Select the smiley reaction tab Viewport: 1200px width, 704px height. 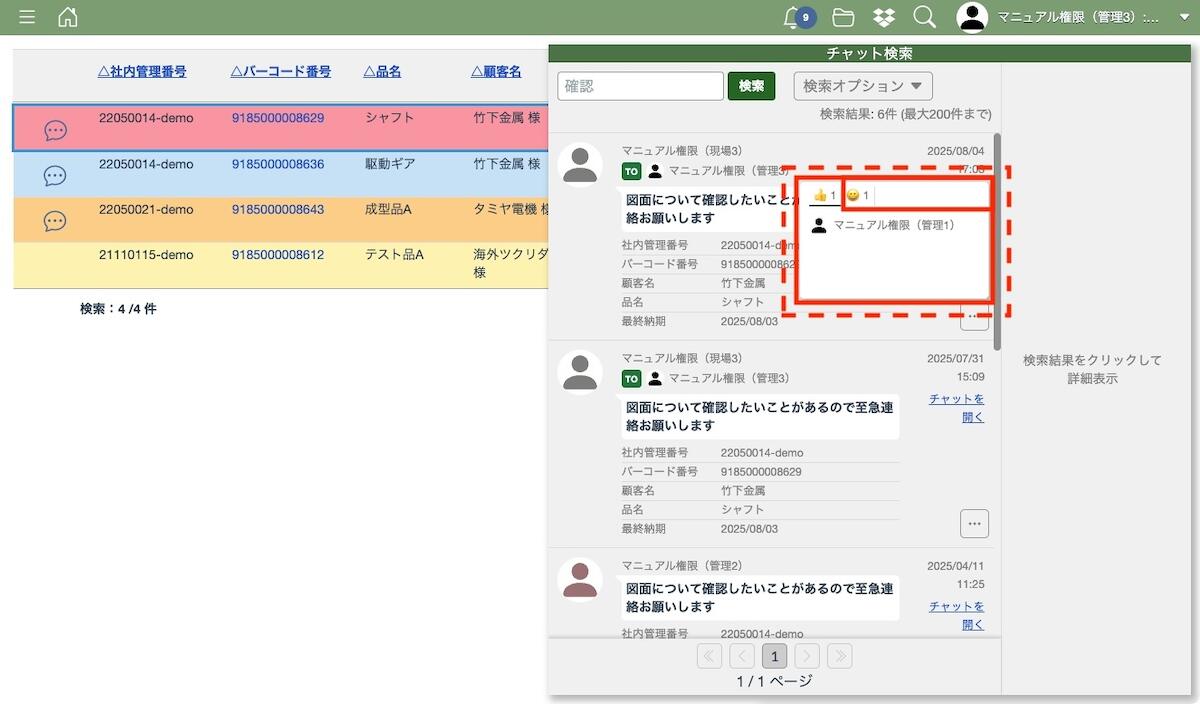pos(857,195)
